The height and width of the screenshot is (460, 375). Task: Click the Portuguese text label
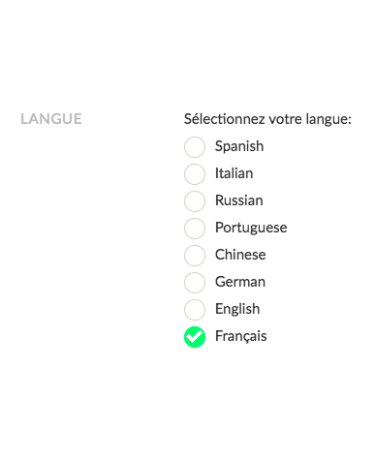point(251,228)
